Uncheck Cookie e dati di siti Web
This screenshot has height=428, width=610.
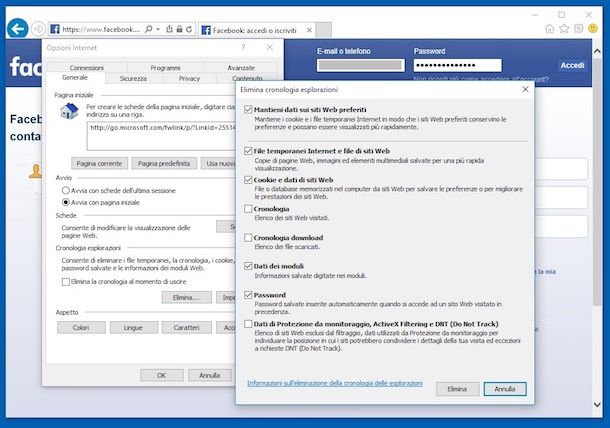tap(248, 180)
